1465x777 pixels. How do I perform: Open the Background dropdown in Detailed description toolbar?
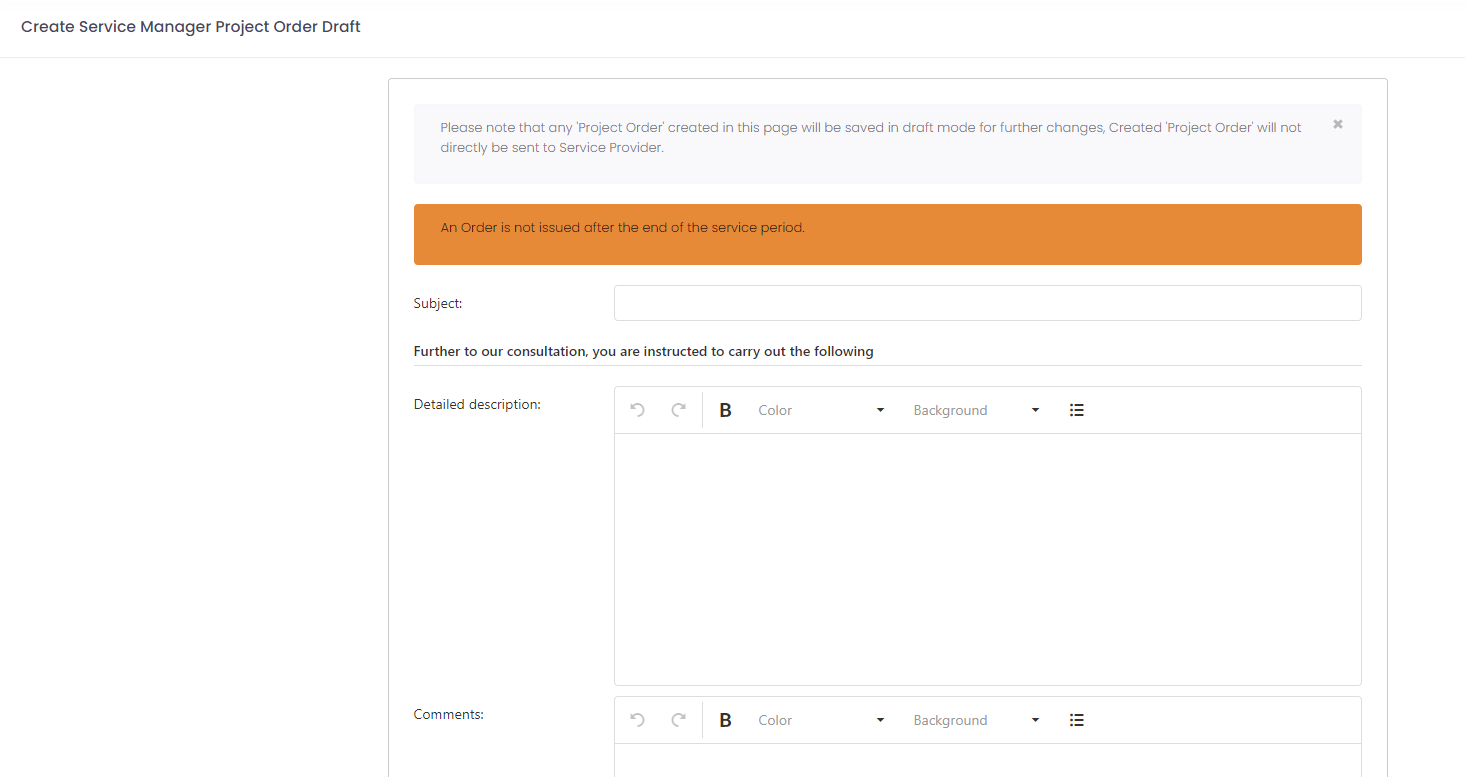pyautogui.click(x=975, y=409)
